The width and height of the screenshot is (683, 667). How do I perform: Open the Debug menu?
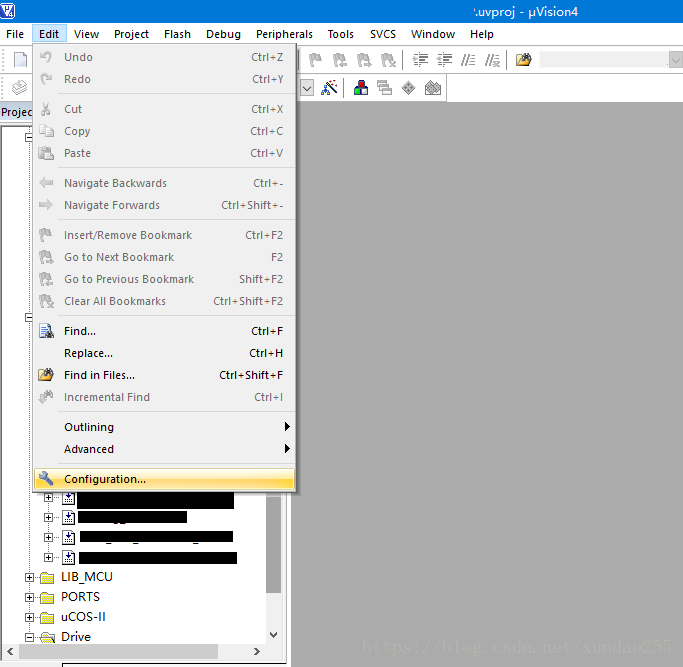point(223,34)
